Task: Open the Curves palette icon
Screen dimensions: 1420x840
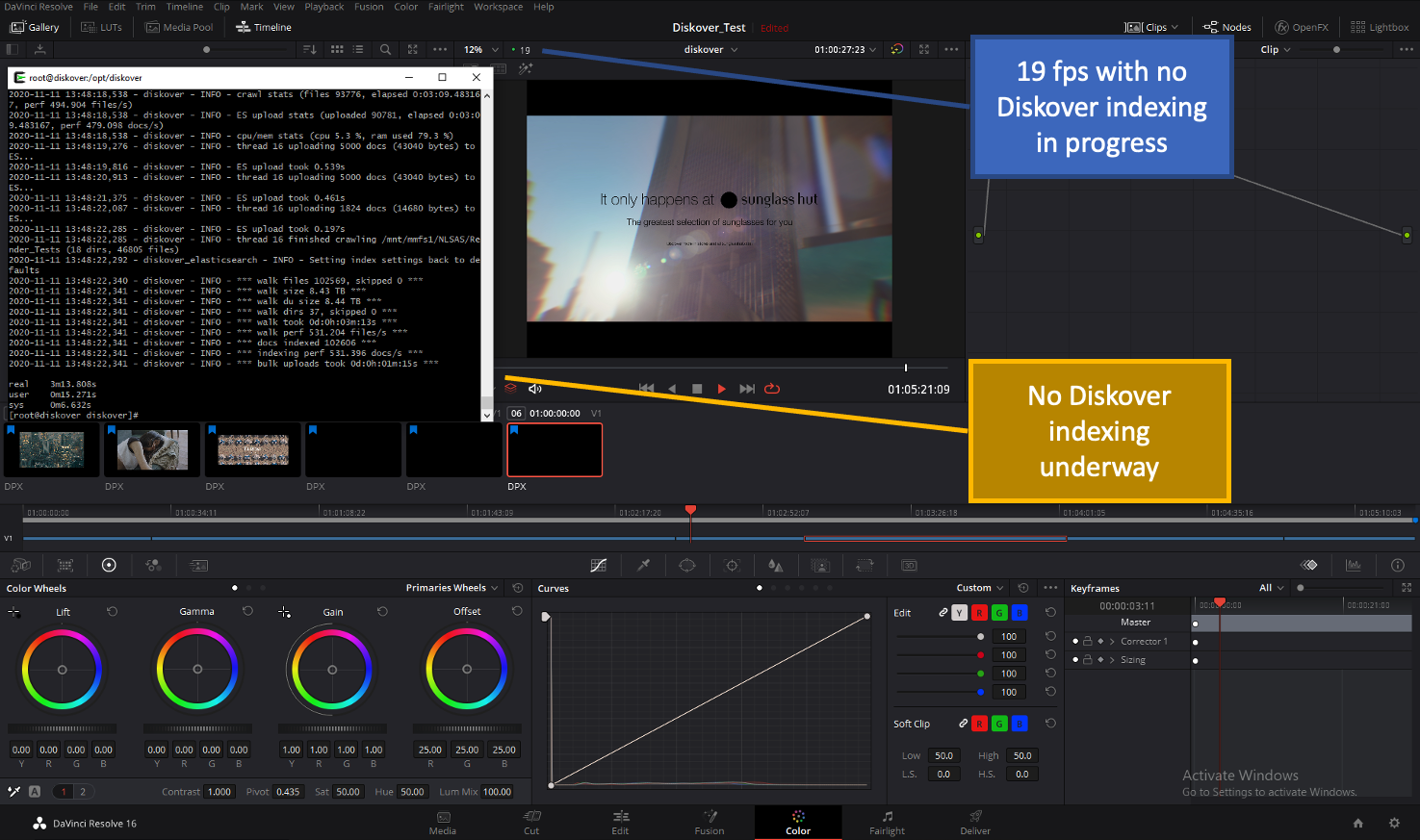Action: pos(599,565)
